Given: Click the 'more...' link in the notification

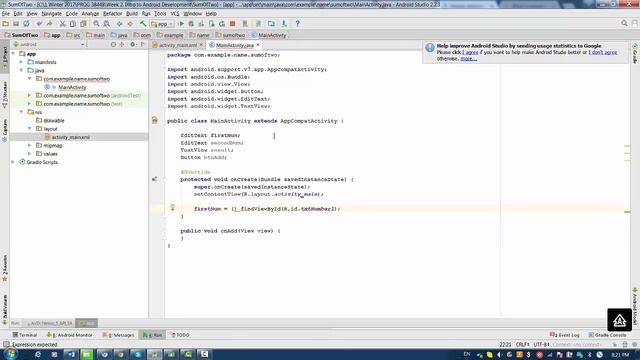Looking at the screenshot, I should (x=469, y=59).
